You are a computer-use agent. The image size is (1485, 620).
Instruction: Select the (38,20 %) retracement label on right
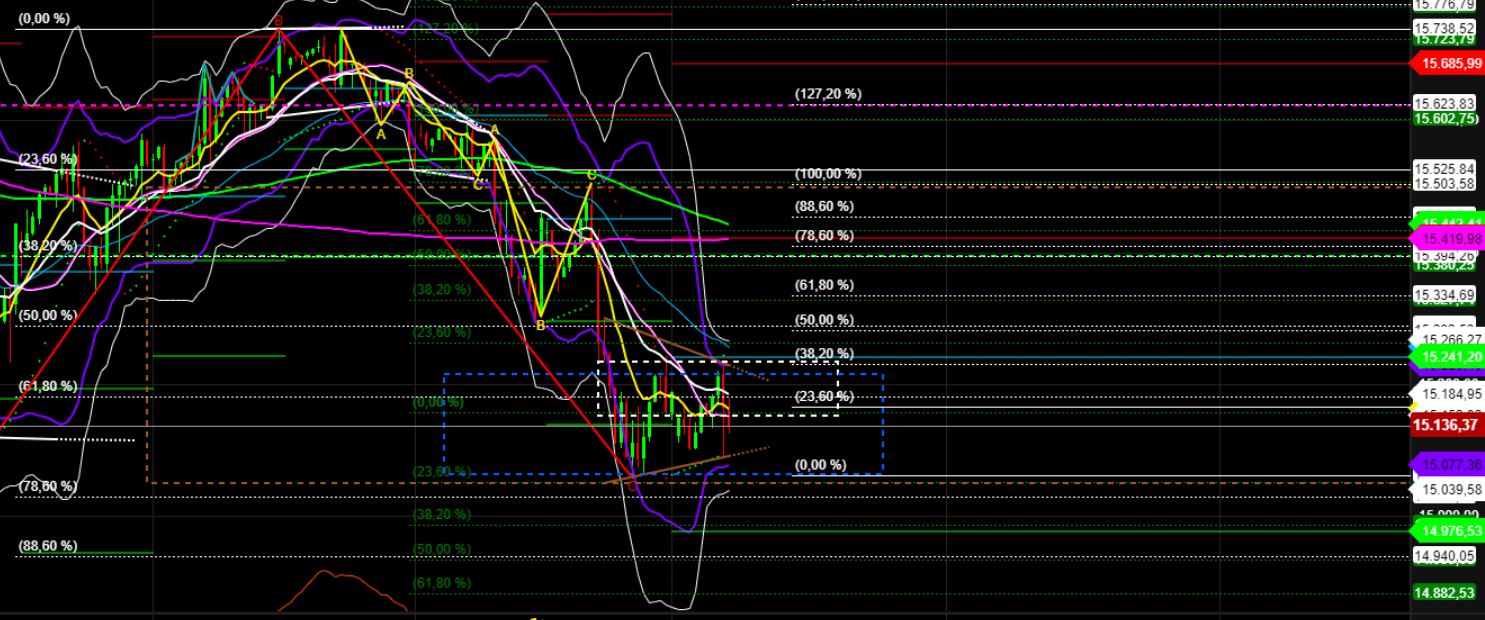pos(822,353)
